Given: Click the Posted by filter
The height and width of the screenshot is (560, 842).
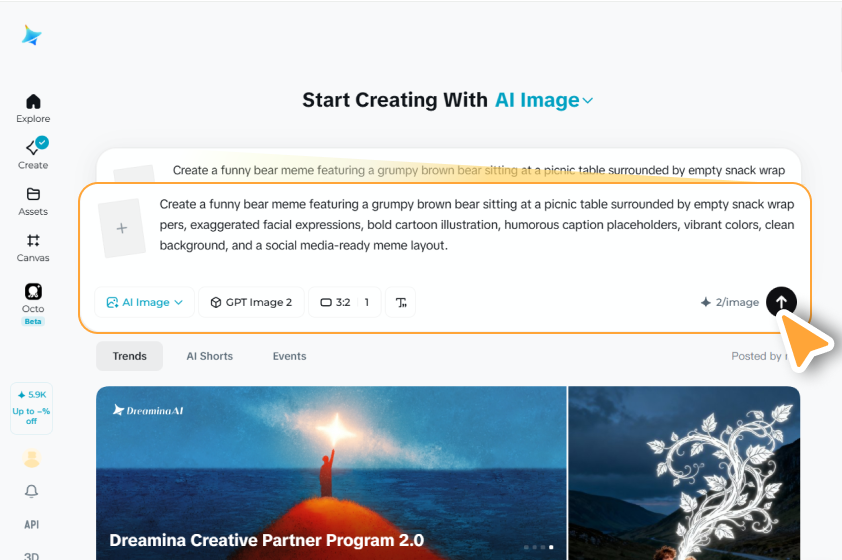Looking at the screenshot, I should click(759, 356).
